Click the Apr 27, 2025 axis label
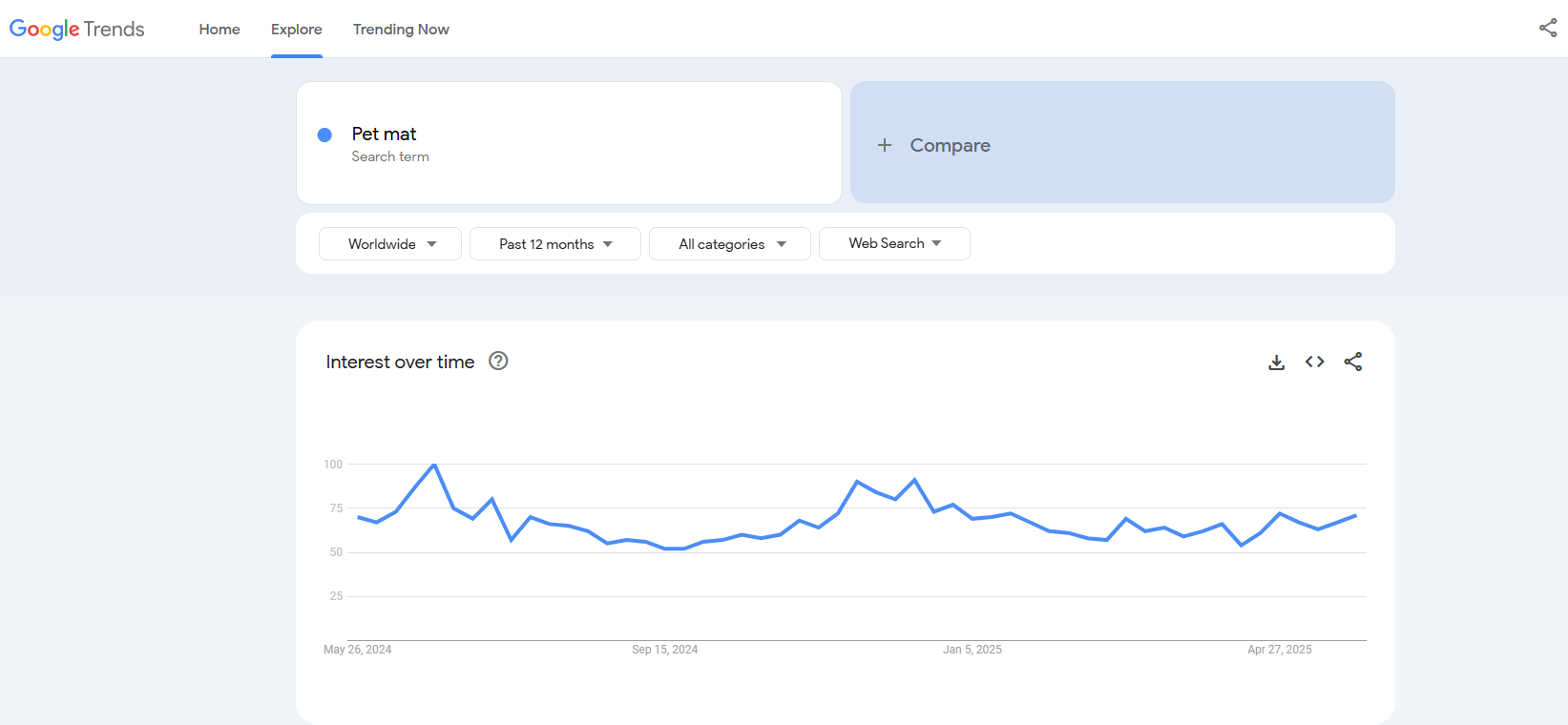 pyautogui.click(x=1280, y=650)
